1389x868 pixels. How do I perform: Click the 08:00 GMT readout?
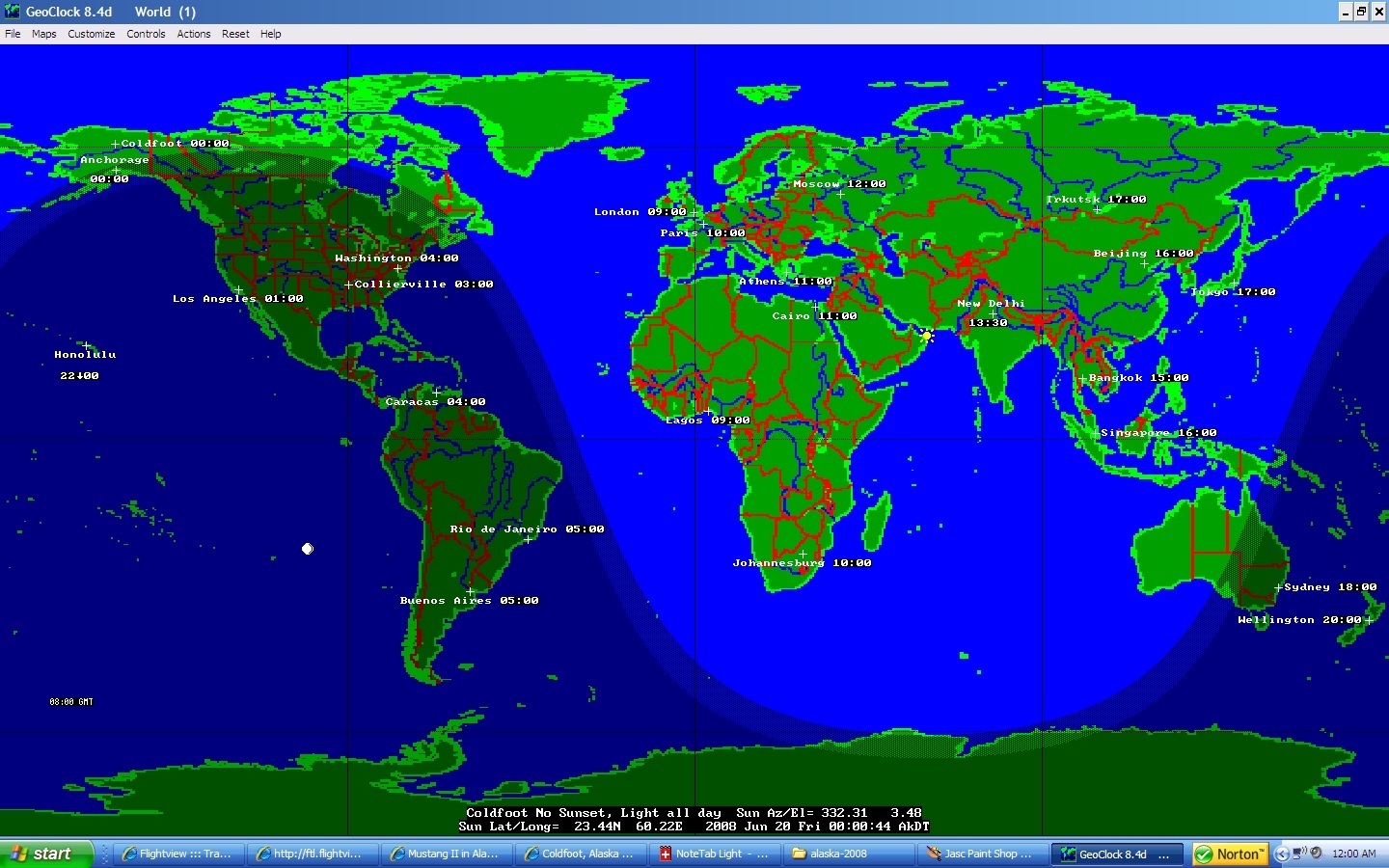click(x=71, y=702)
